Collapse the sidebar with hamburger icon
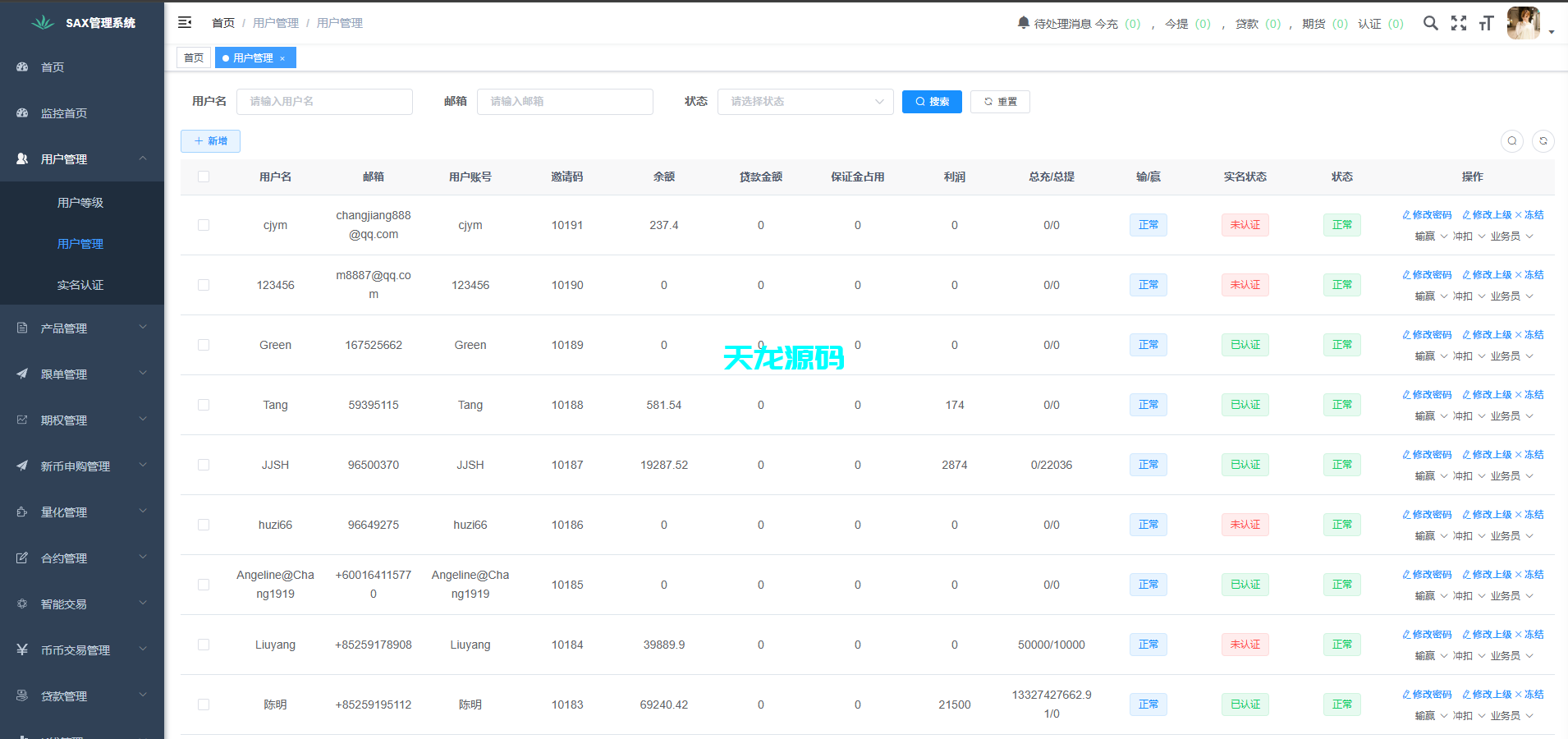1568x739 pixels. [185, 22]
